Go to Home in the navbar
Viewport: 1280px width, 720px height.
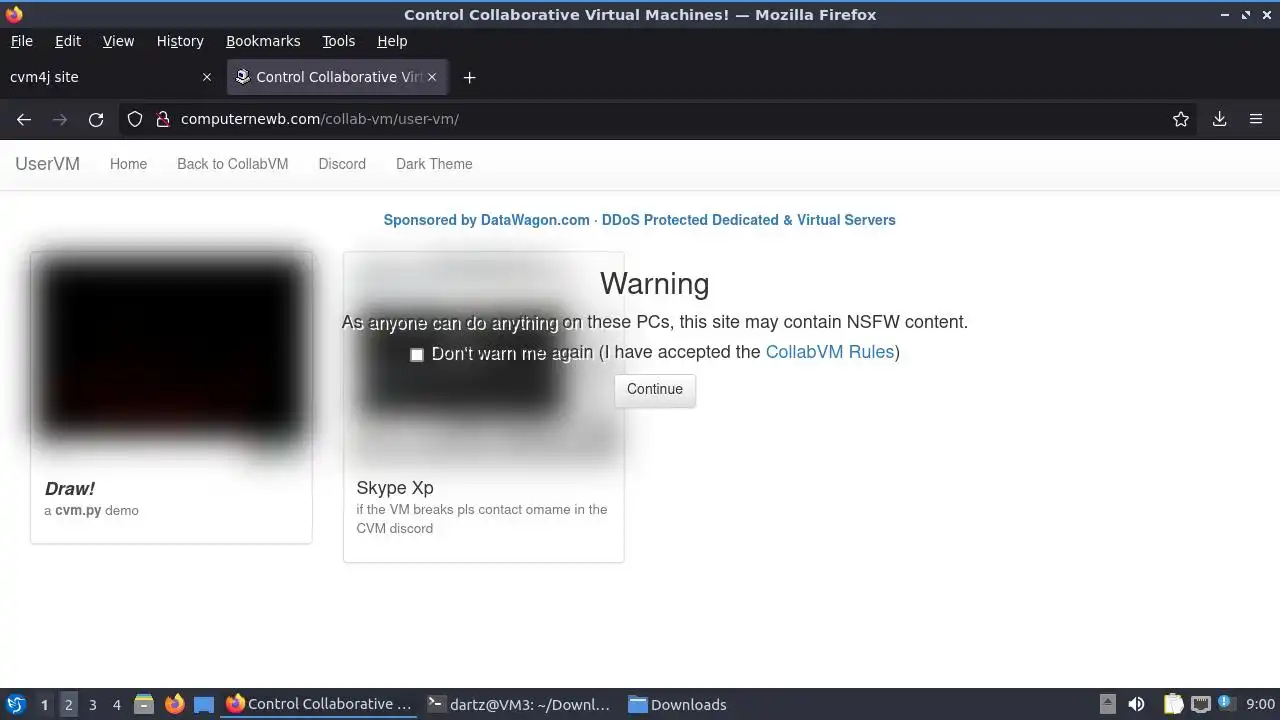[x=128, y=164]
